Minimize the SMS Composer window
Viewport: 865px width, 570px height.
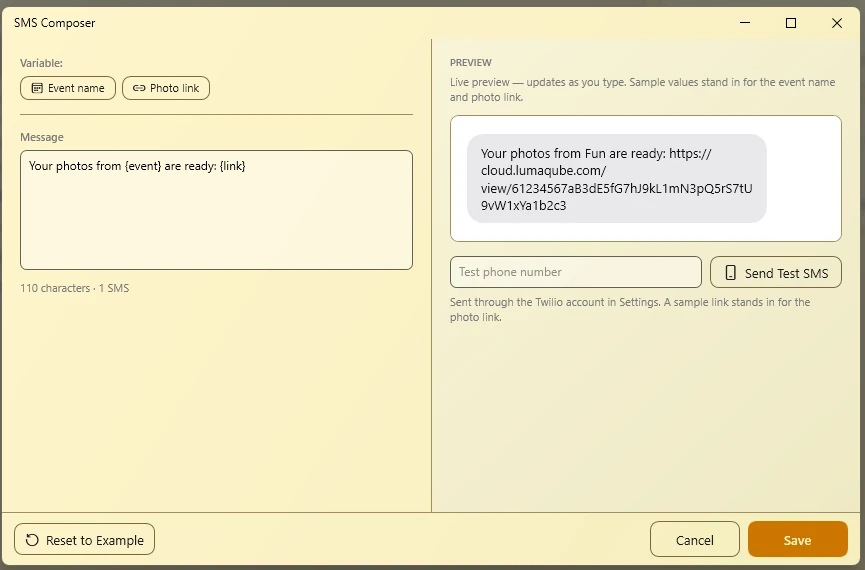click(x=745, y=23)
